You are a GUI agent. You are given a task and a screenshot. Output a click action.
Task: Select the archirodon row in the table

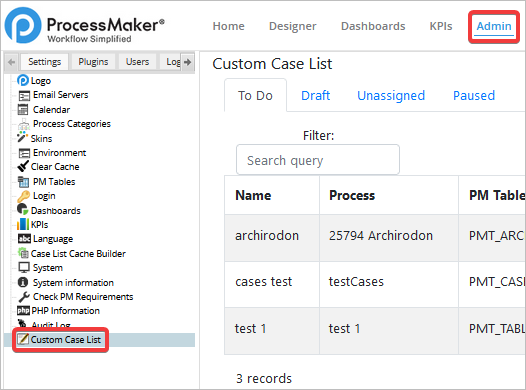point(375,238)
